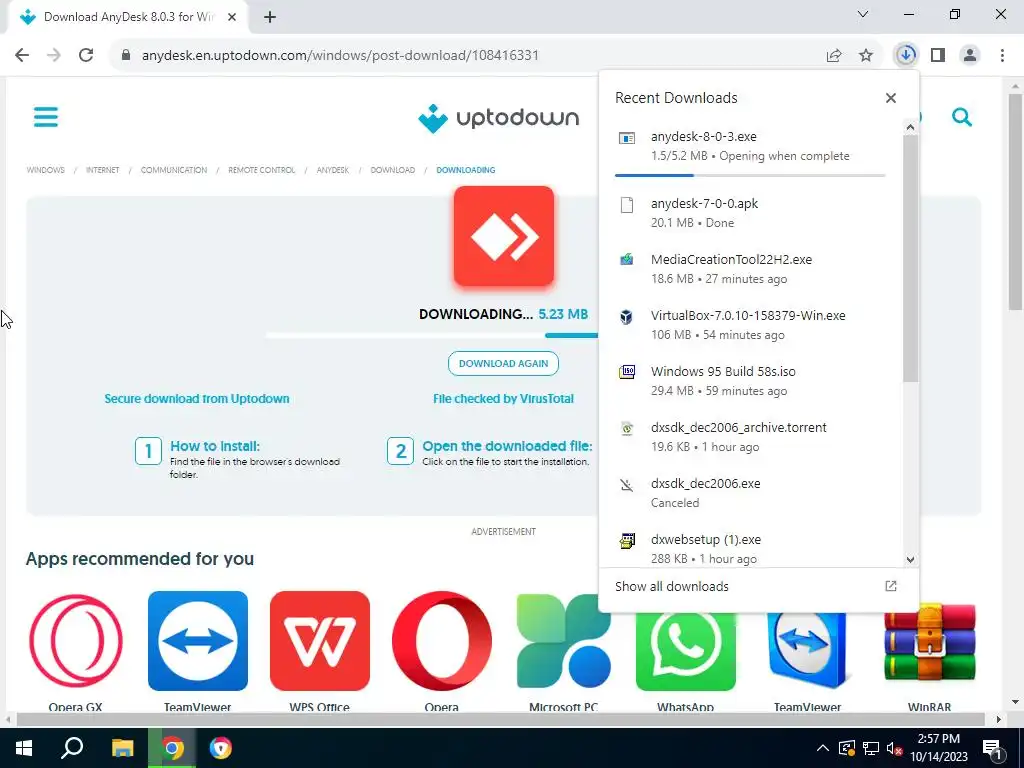Click the address bar URL

(x=340, y=55)
